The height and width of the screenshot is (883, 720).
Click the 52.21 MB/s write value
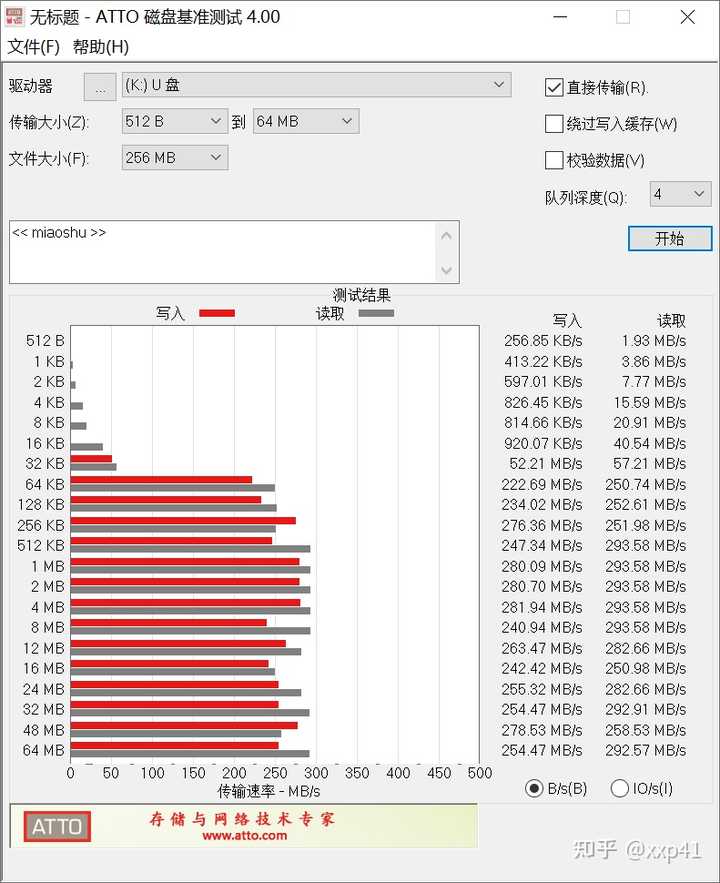(x=545, y=464)
